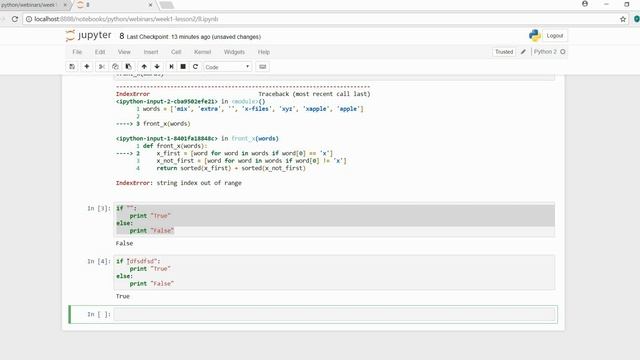Restart the kernel icon
640x360 pixels.
coord(195,67)
